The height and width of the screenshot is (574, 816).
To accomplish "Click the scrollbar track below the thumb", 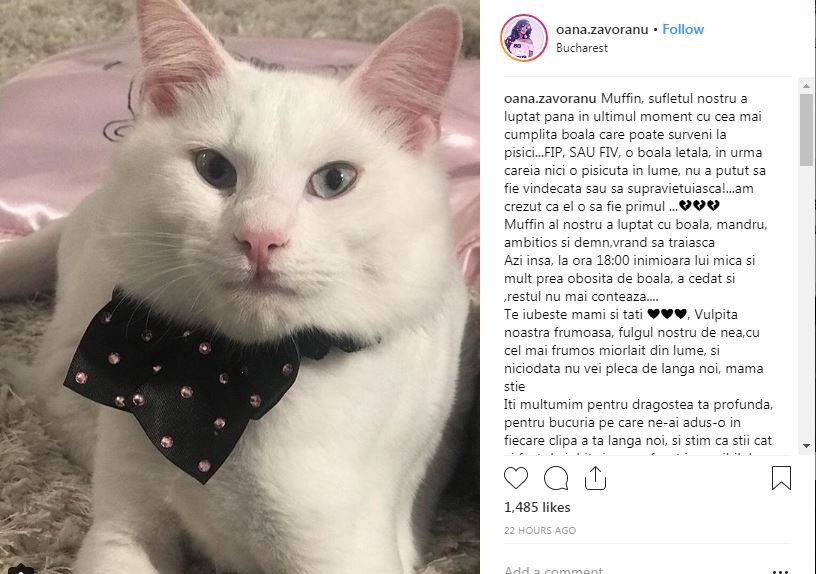I will [806, 303].
